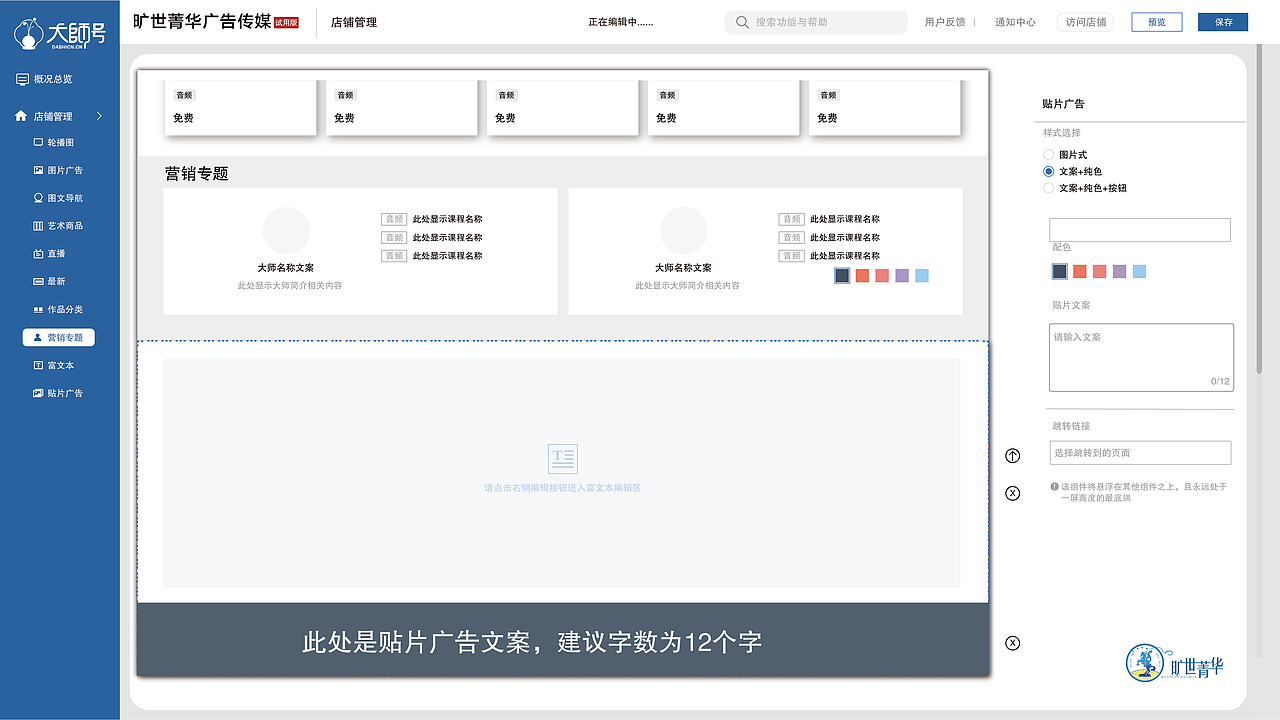Click first 免费 audio card

point(240,108)
